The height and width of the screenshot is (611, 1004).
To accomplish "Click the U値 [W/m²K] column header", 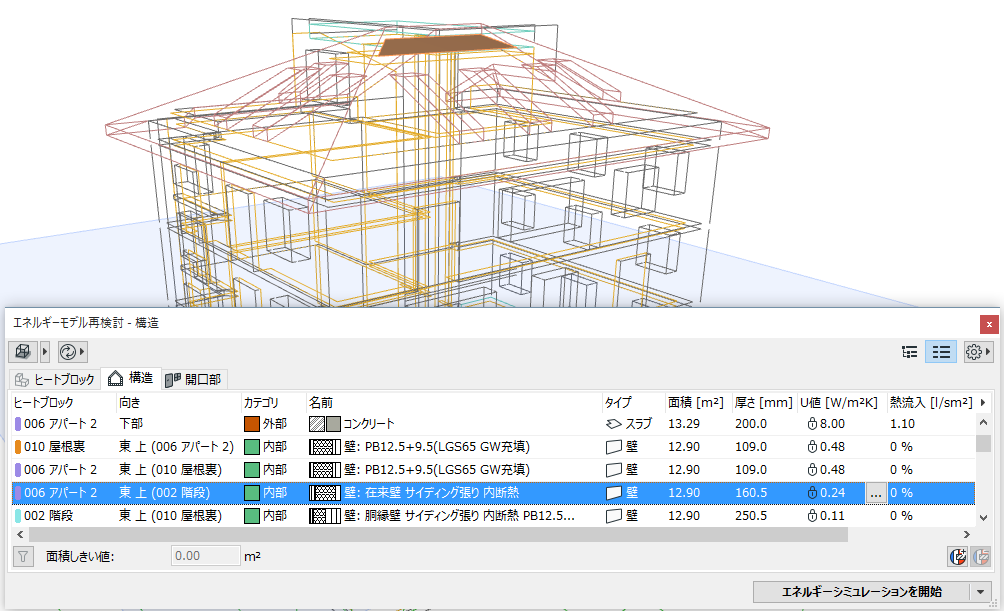I will (x=841, y=403).
